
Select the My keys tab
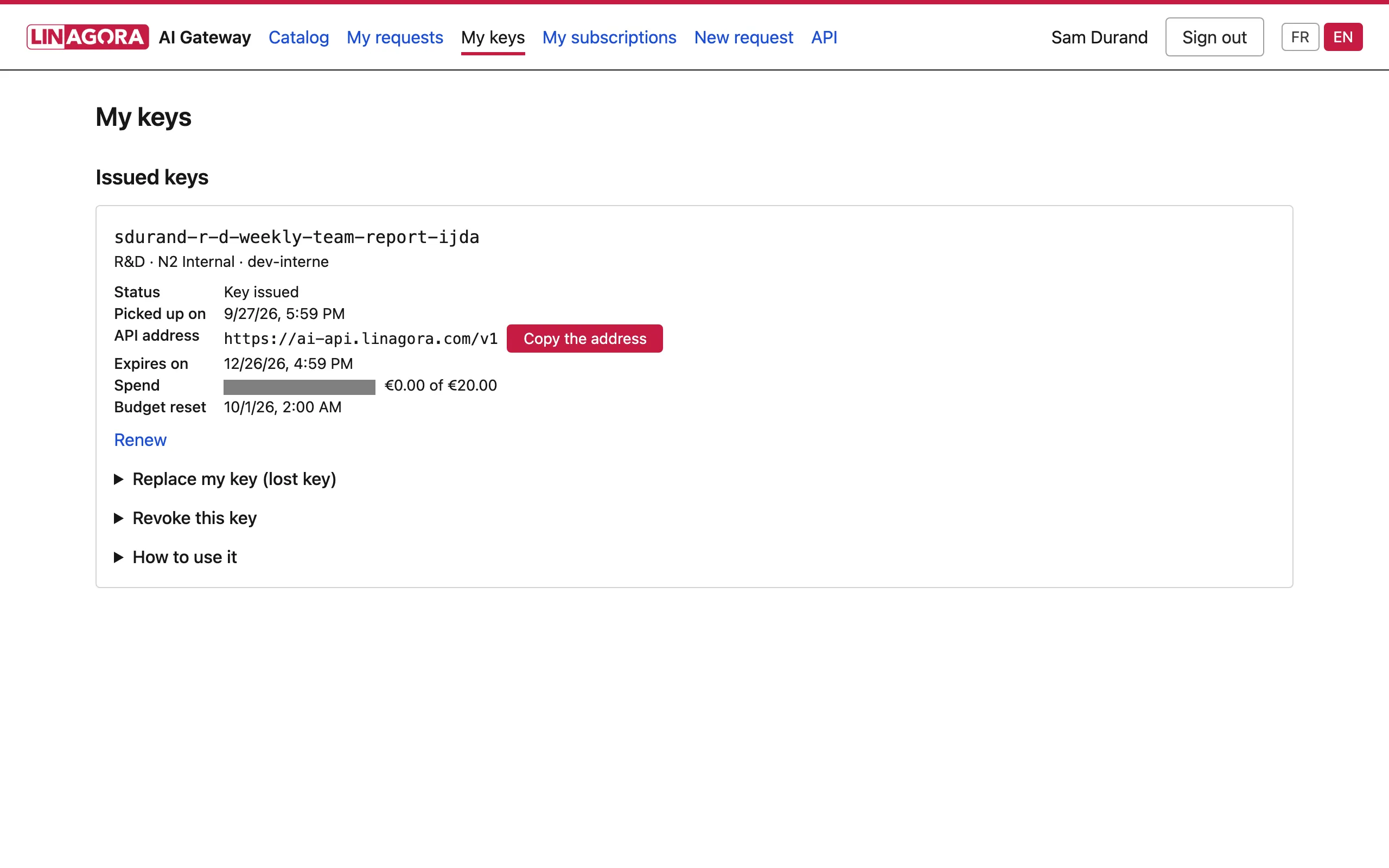click(x=493, y=37)
